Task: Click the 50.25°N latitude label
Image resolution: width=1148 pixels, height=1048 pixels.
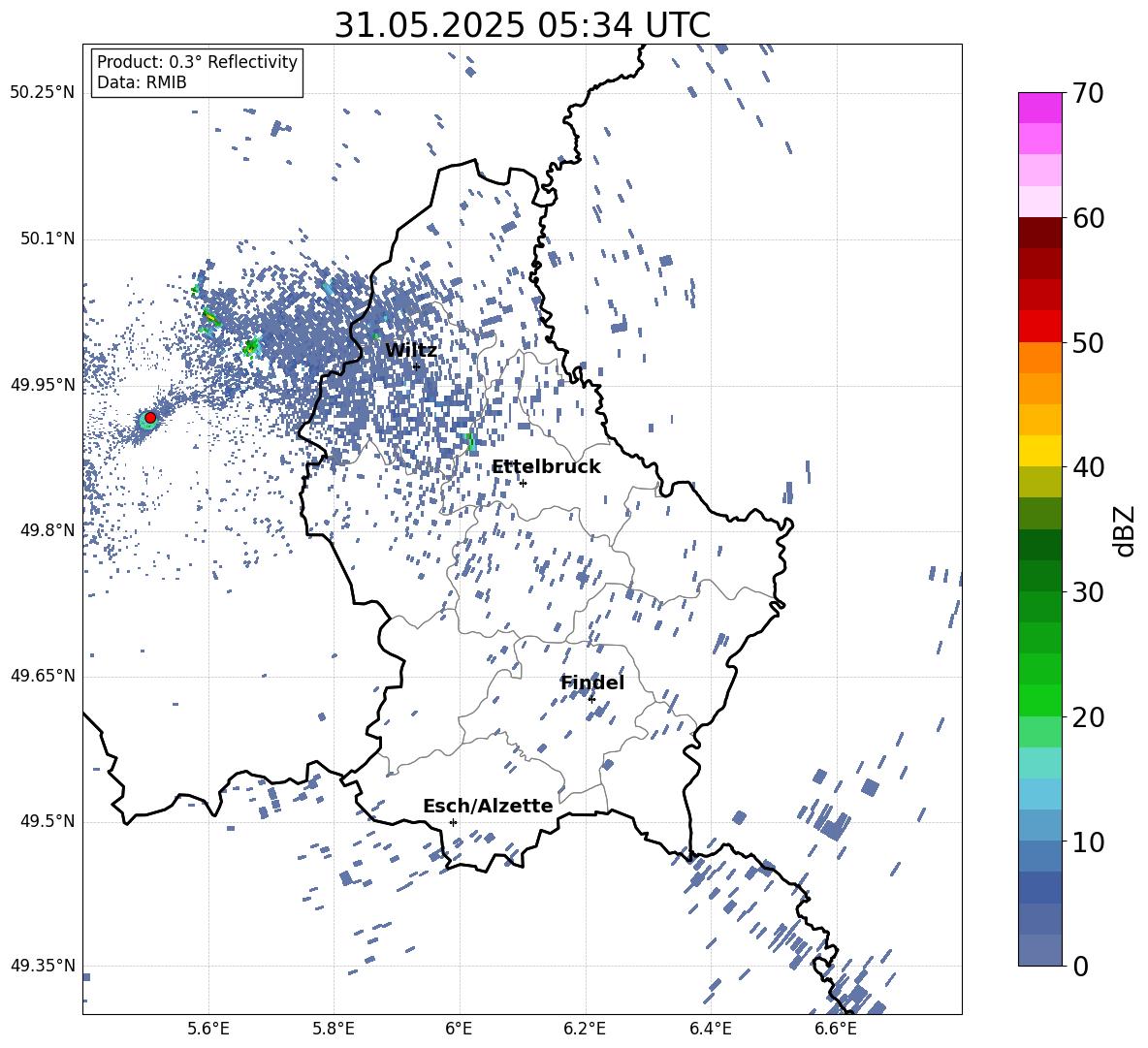Action: 42,93
